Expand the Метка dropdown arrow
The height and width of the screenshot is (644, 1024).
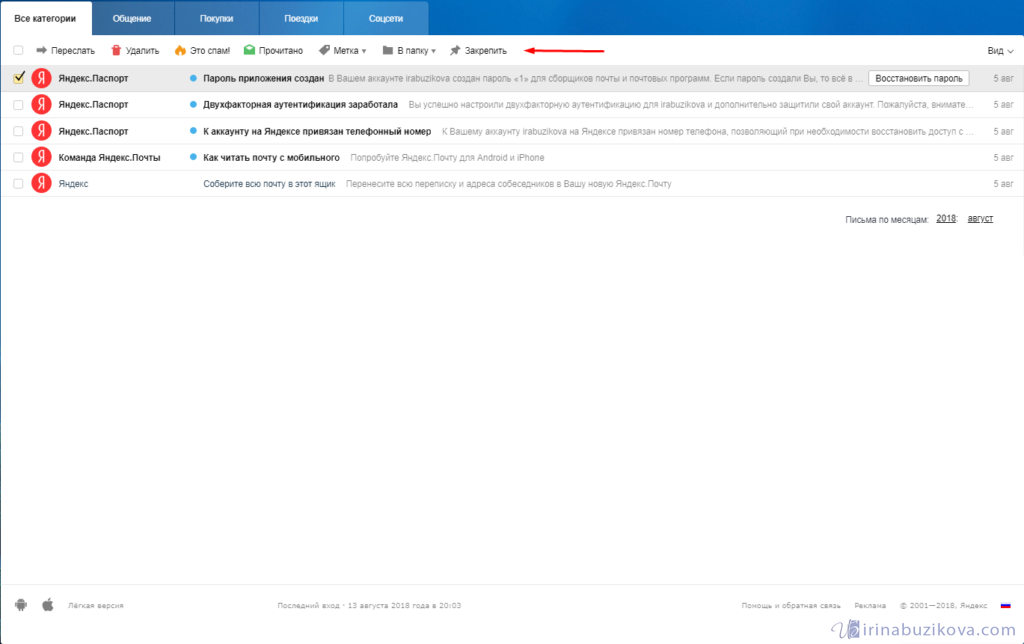[x=364, y=51]
